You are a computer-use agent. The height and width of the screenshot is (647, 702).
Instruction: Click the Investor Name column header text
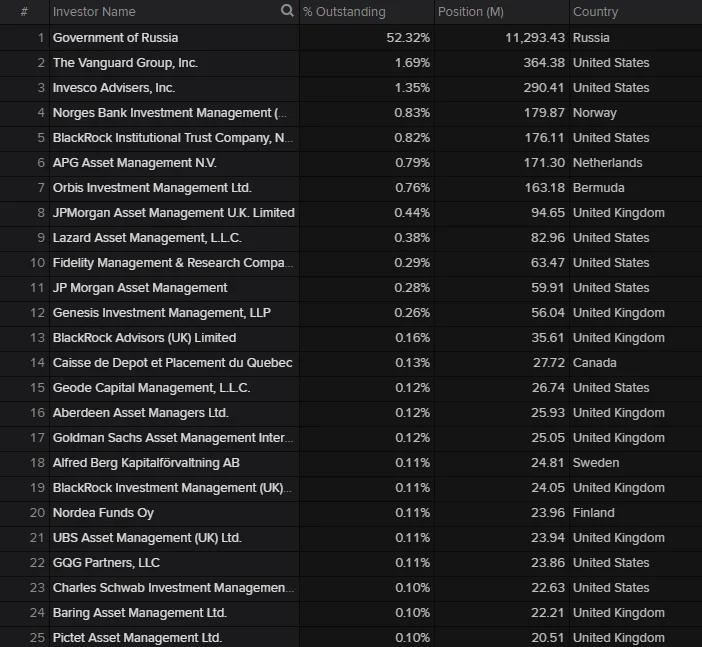94,12
